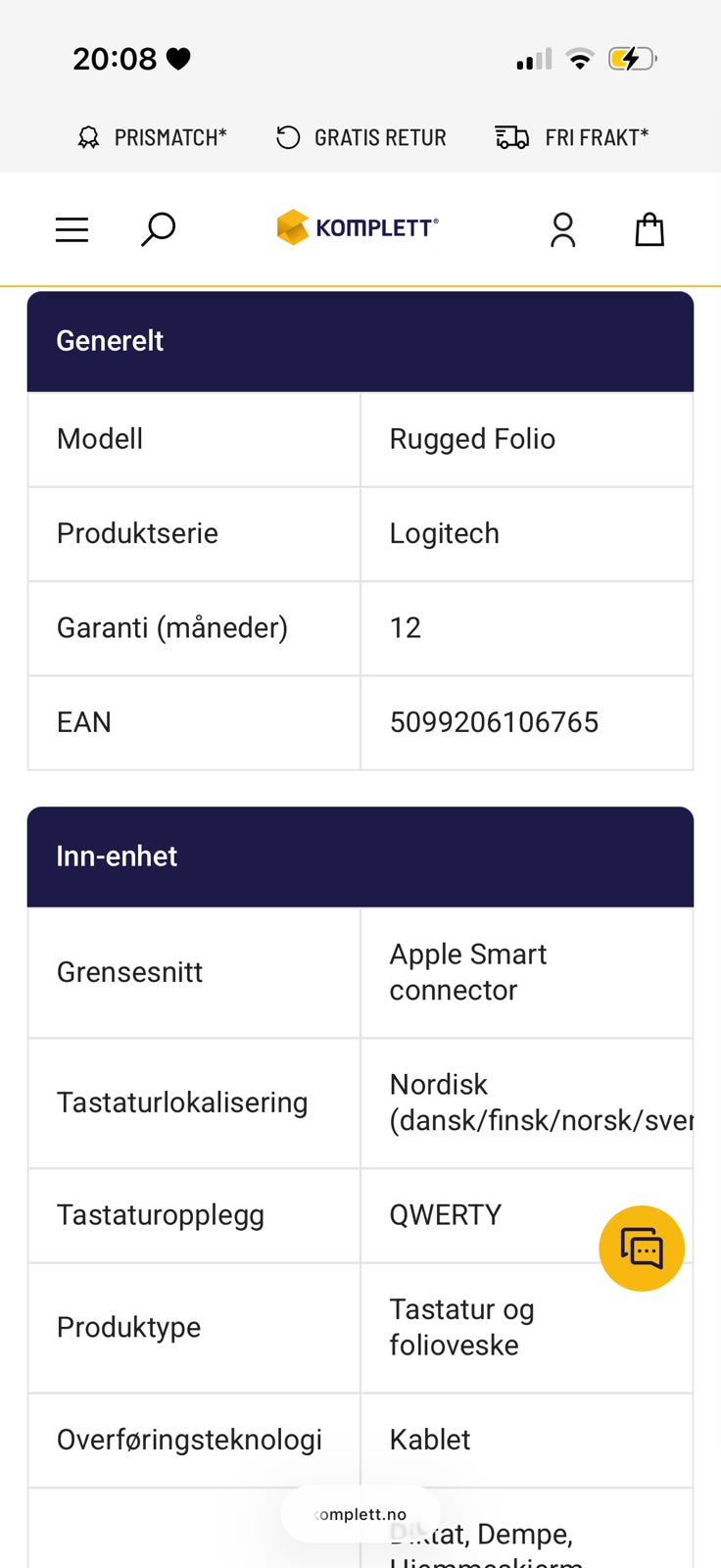
Task: Tap the Prismatch ribbon icon
Action: (88, 137)
